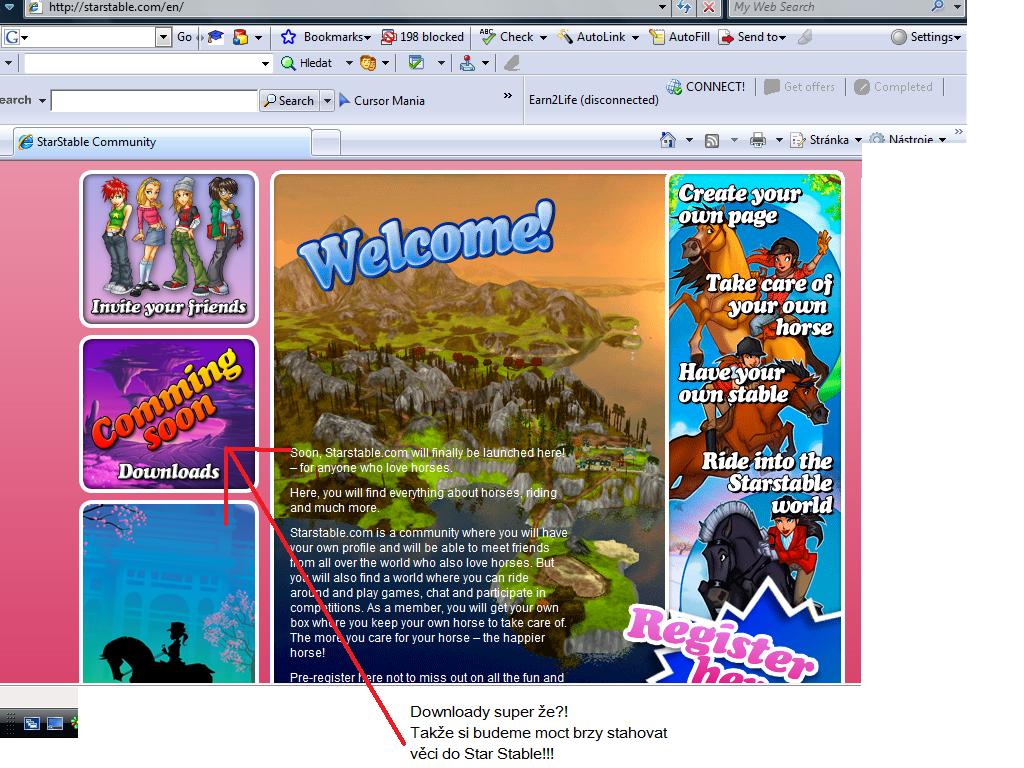This screenshot has height=768, width=1024.
Task: Click the Completed button
Action: click(x=894, y=87)
